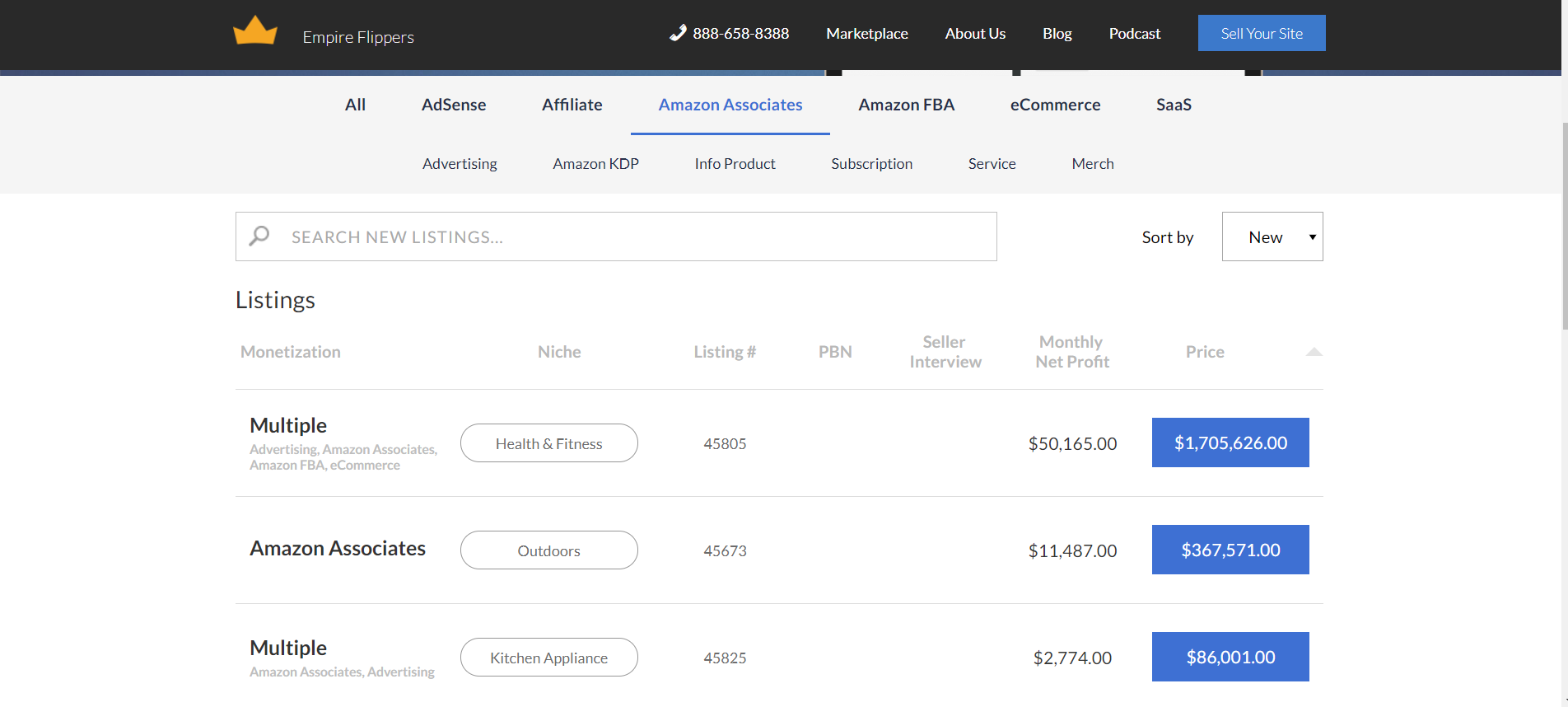Filter by Info Product monetization
The image size is (1568, 707).
(735, 164)
